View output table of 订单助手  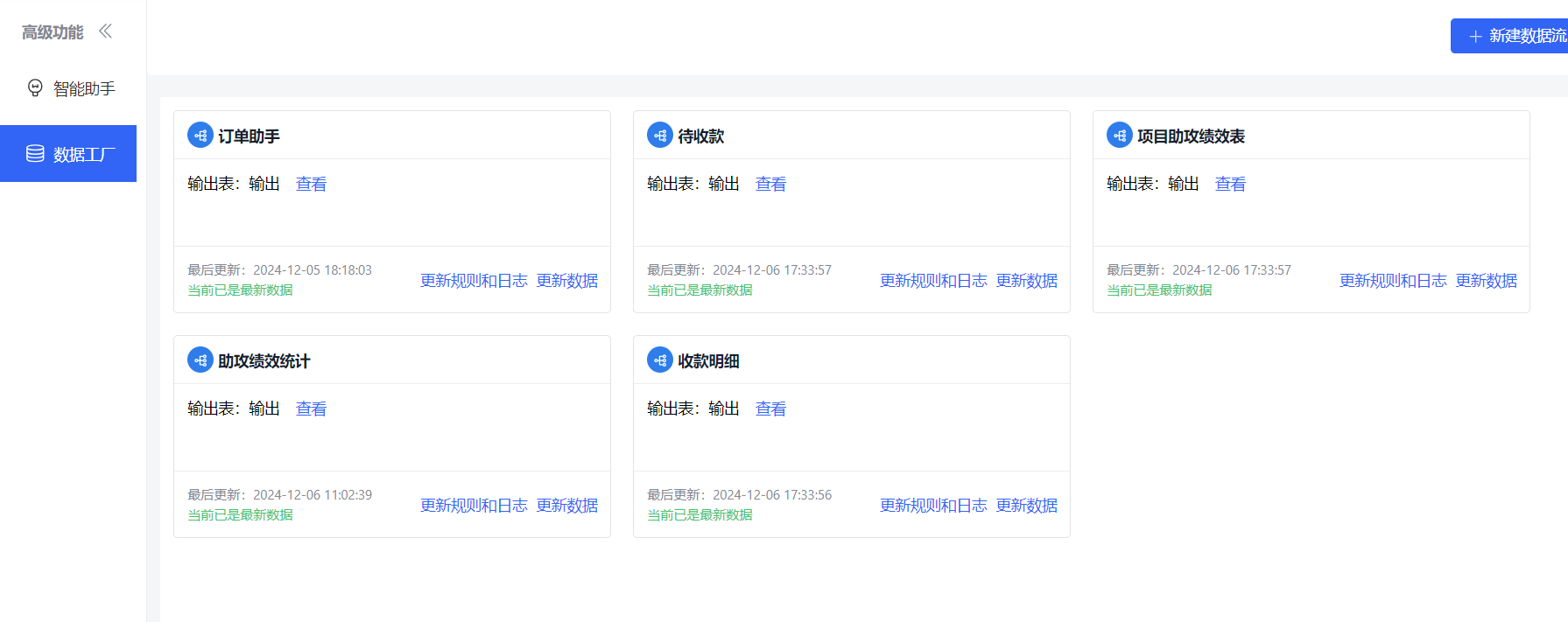click(311, 184)
